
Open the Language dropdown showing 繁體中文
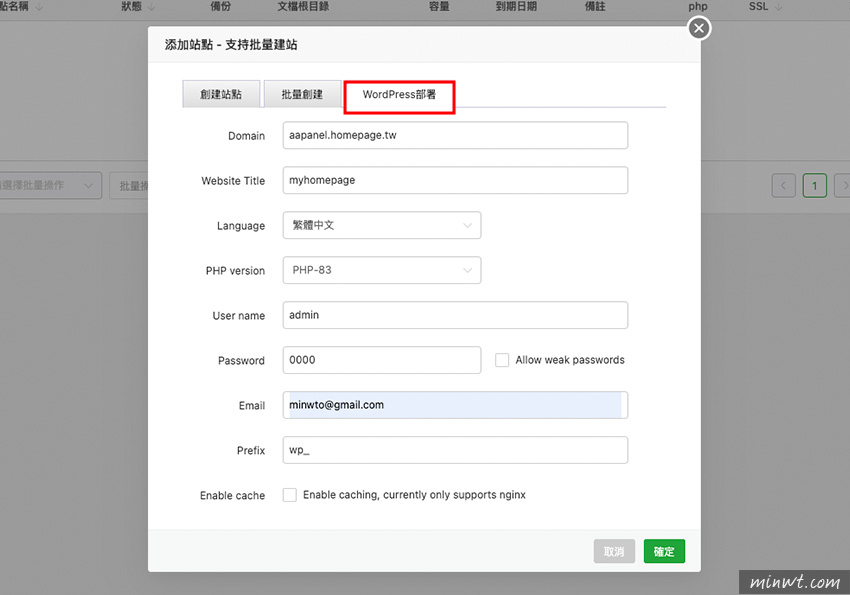click(382, 225)
